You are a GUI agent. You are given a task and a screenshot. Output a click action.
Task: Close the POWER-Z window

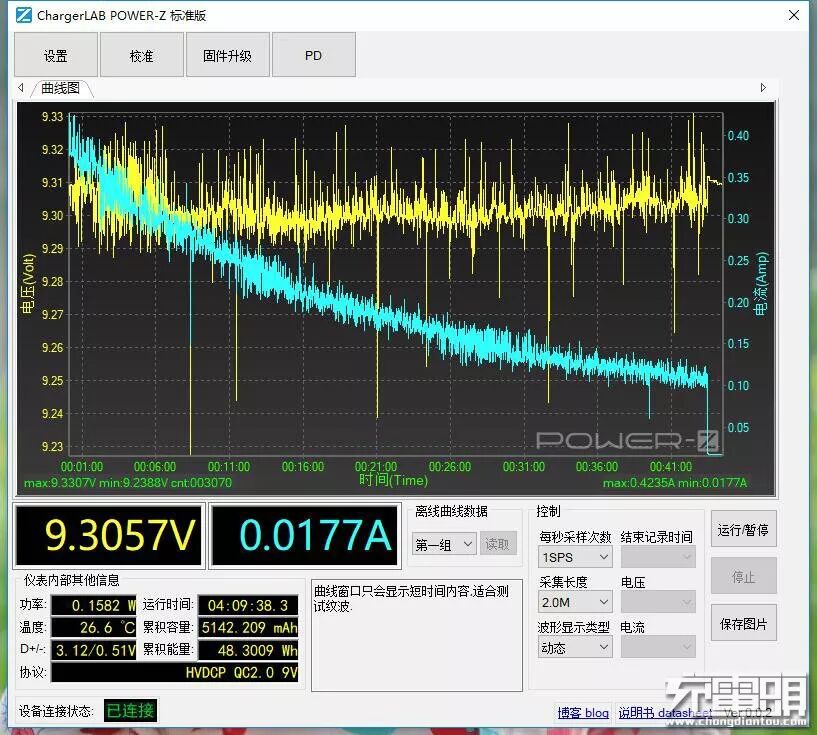click(794, 15)
